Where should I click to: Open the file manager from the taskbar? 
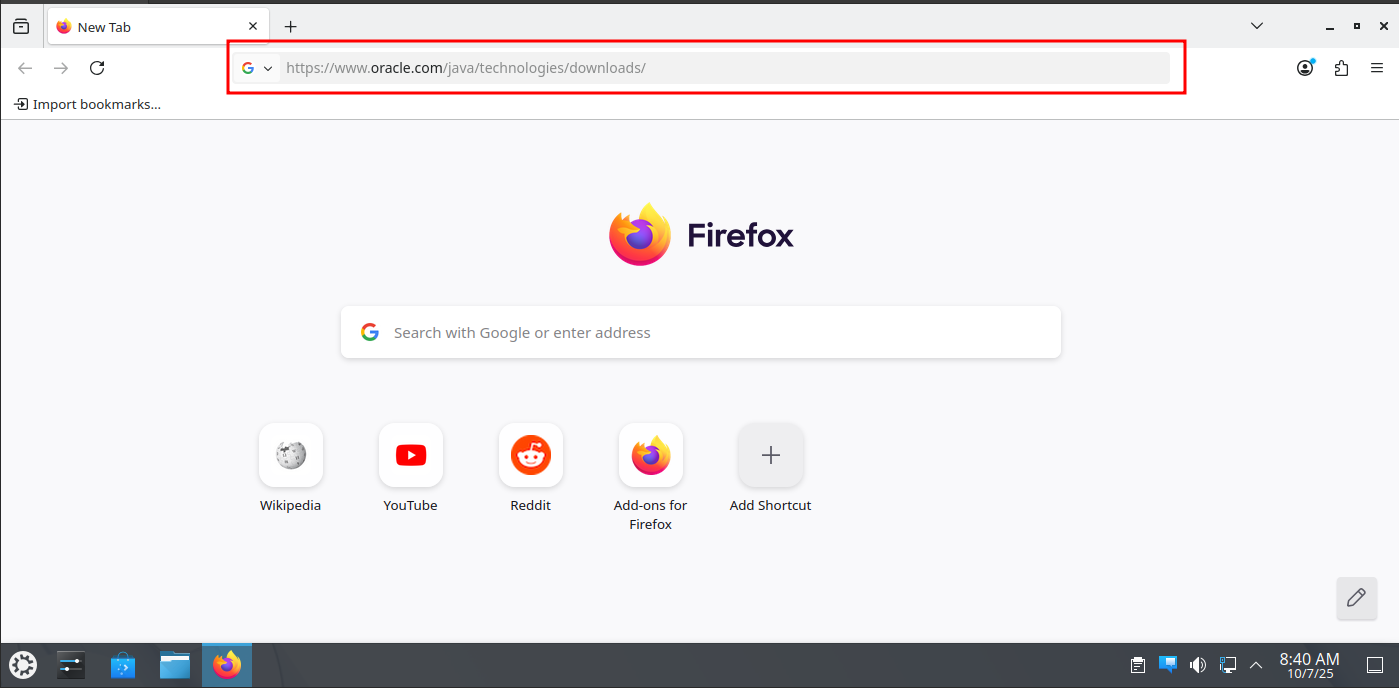[175, 665]
